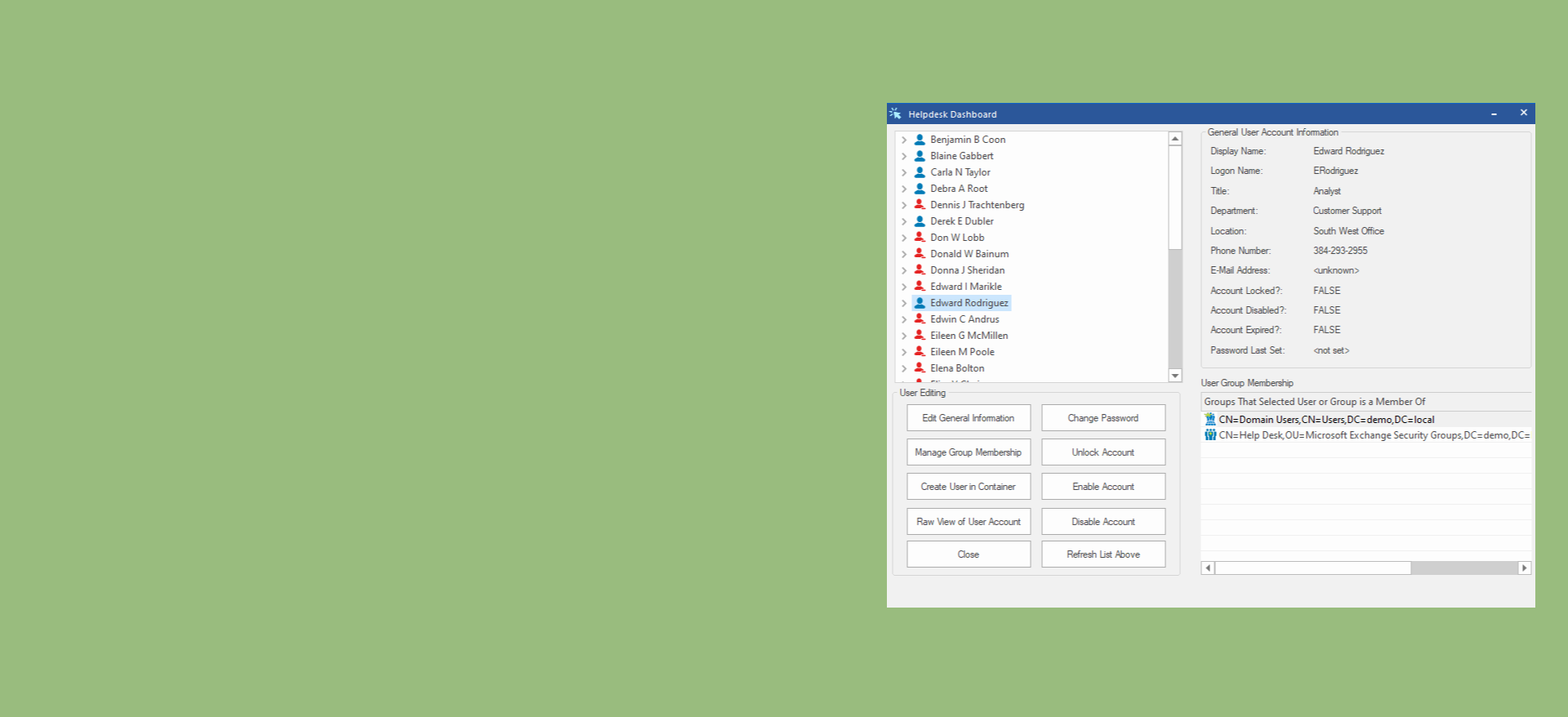1568x717 pixels.
Task: Click the group list horizontal scroll right arrow
Action: (1524, 568)
